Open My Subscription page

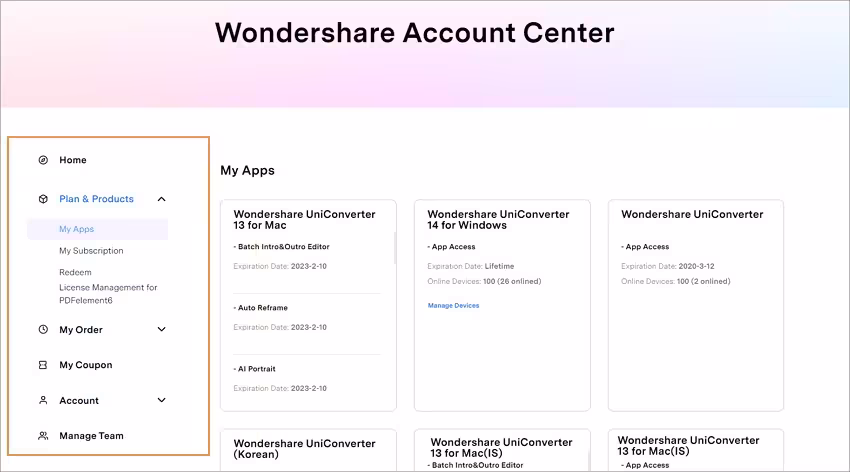[91, 251]
